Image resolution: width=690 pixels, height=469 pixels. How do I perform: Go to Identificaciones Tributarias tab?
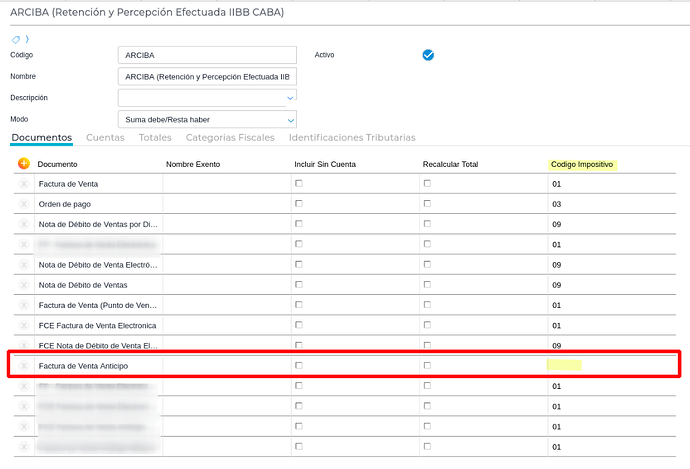pos(352,138)
